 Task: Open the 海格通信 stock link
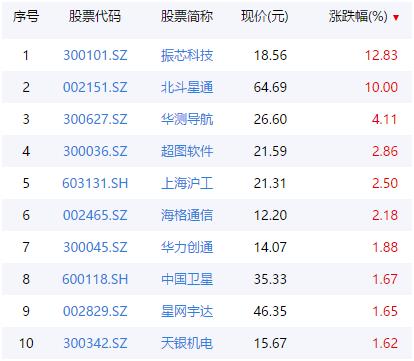pyautogui.click(x=187, y=215)
